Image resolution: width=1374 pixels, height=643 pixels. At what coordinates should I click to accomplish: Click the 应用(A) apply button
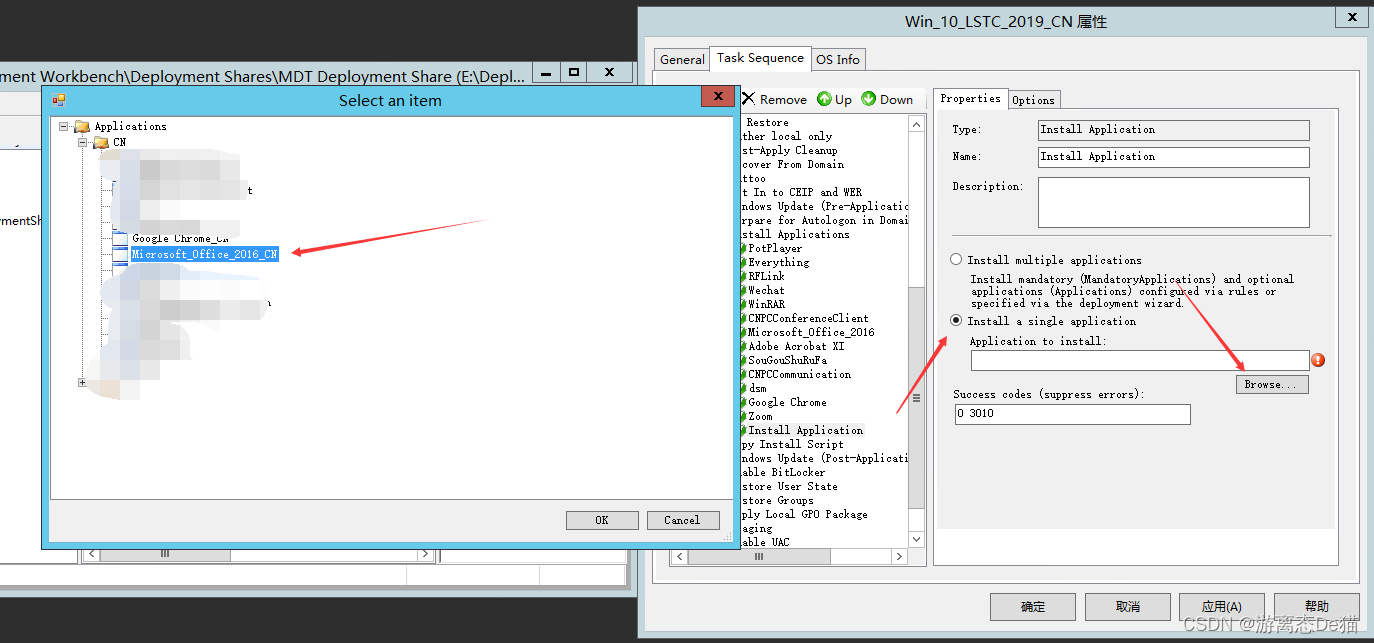pos(1221,606)
